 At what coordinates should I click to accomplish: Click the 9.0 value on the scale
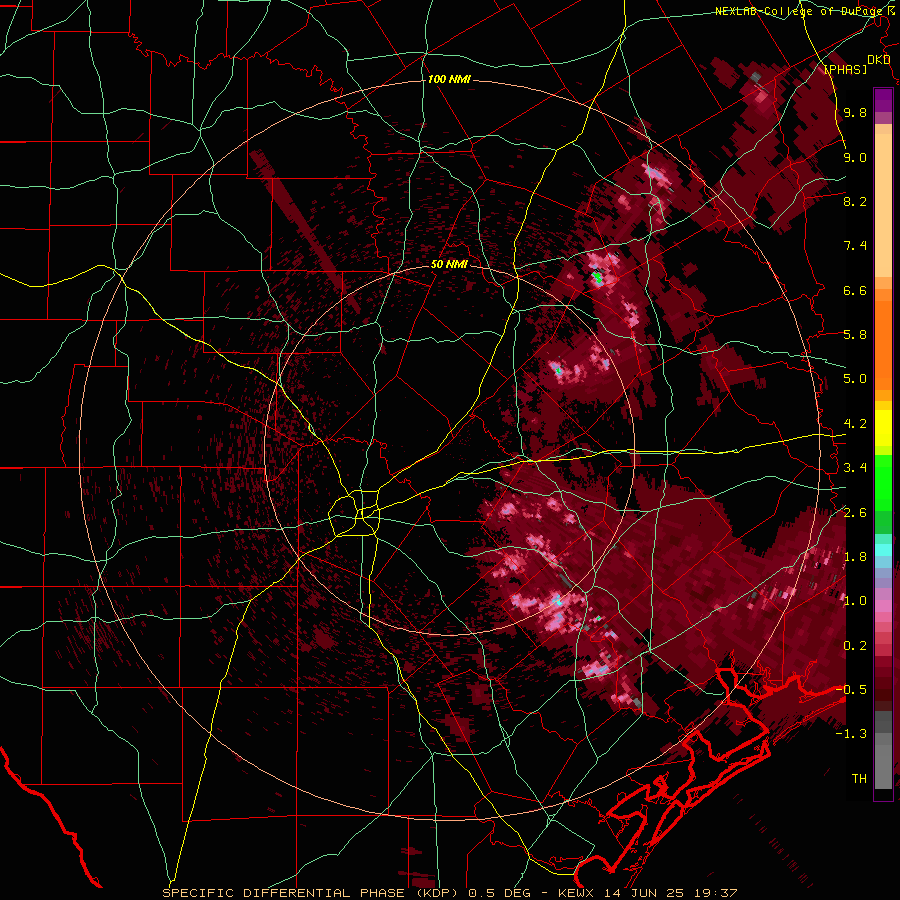pyautogui.click(x=855, y=157)
